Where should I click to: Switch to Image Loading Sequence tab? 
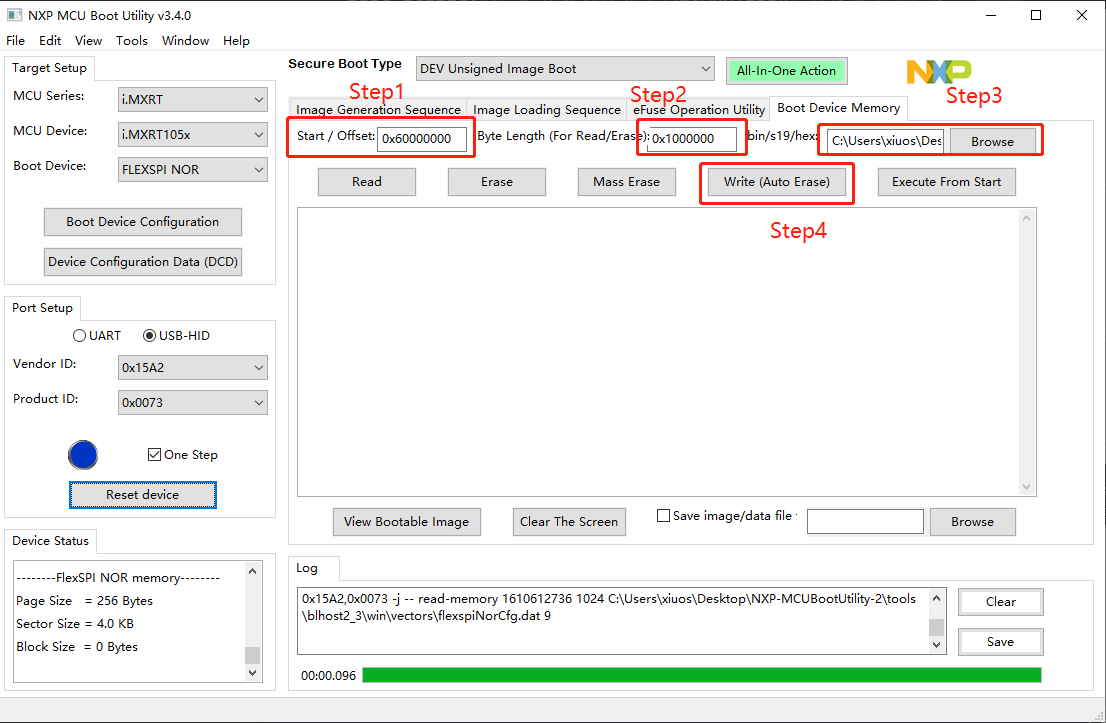[x=547, y=109]
